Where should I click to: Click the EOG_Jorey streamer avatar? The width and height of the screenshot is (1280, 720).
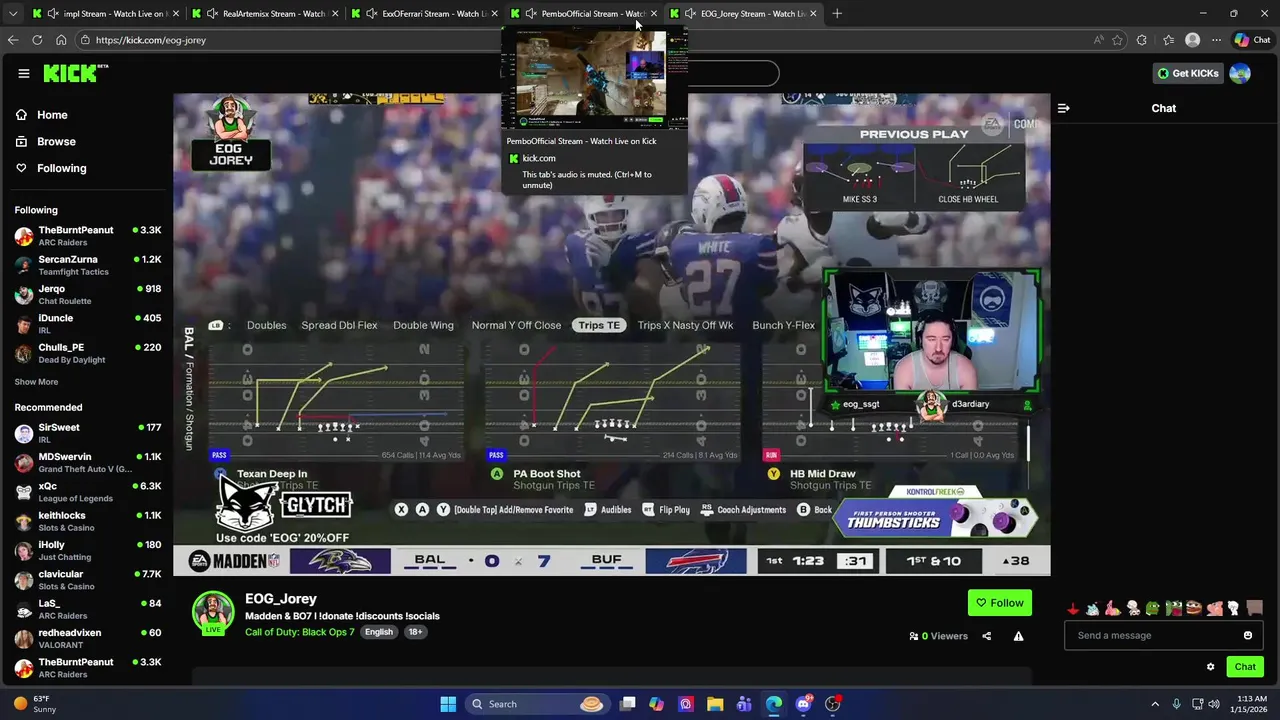(213, 612)
